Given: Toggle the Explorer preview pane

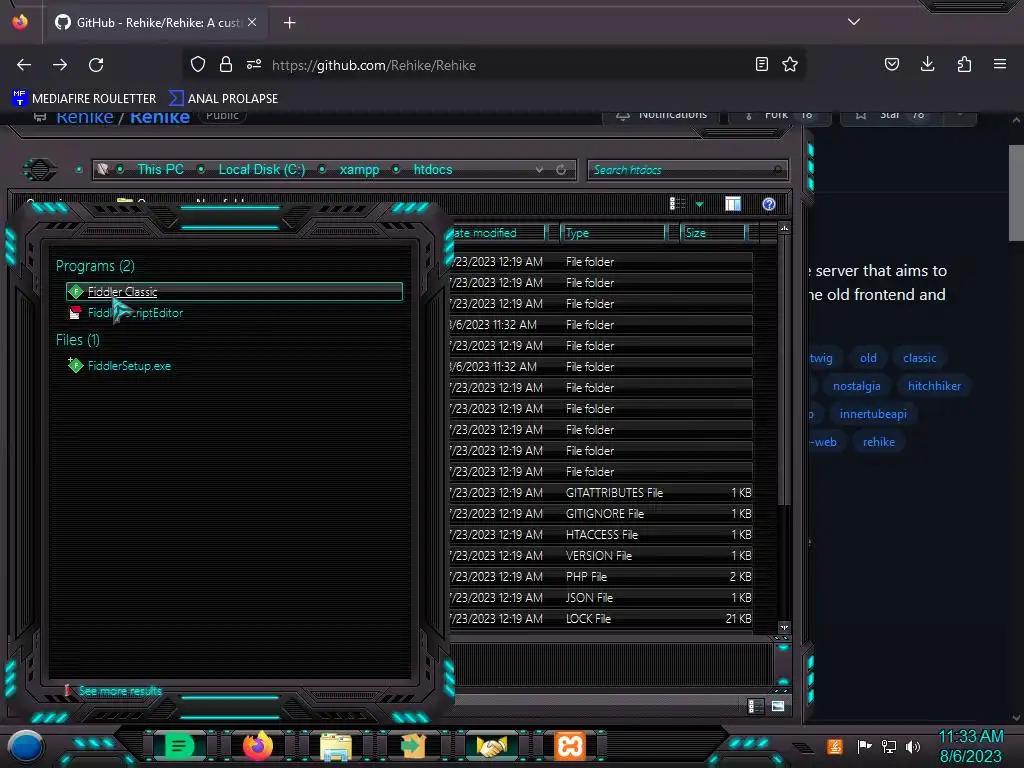Looking at the screenshot, I should click(x=733, y=204).
